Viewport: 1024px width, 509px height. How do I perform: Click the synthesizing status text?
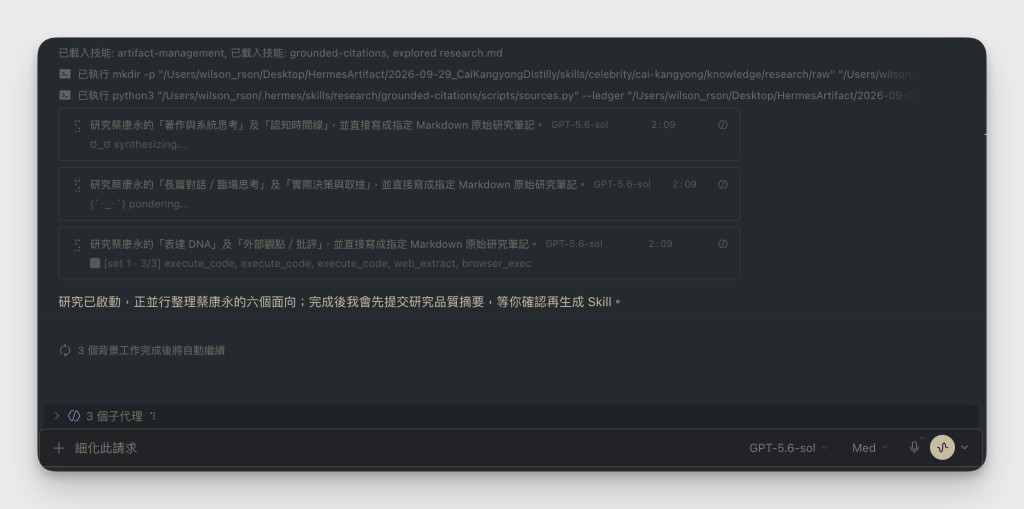[138, 144]
